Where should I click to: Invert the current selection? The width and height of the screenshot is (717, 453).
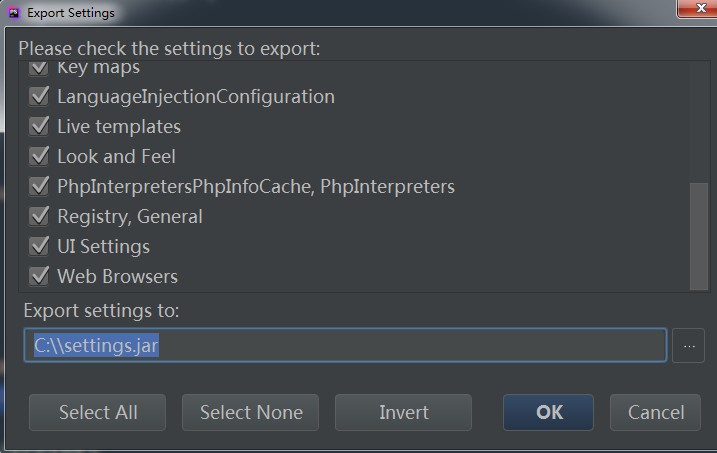point(403,412)
